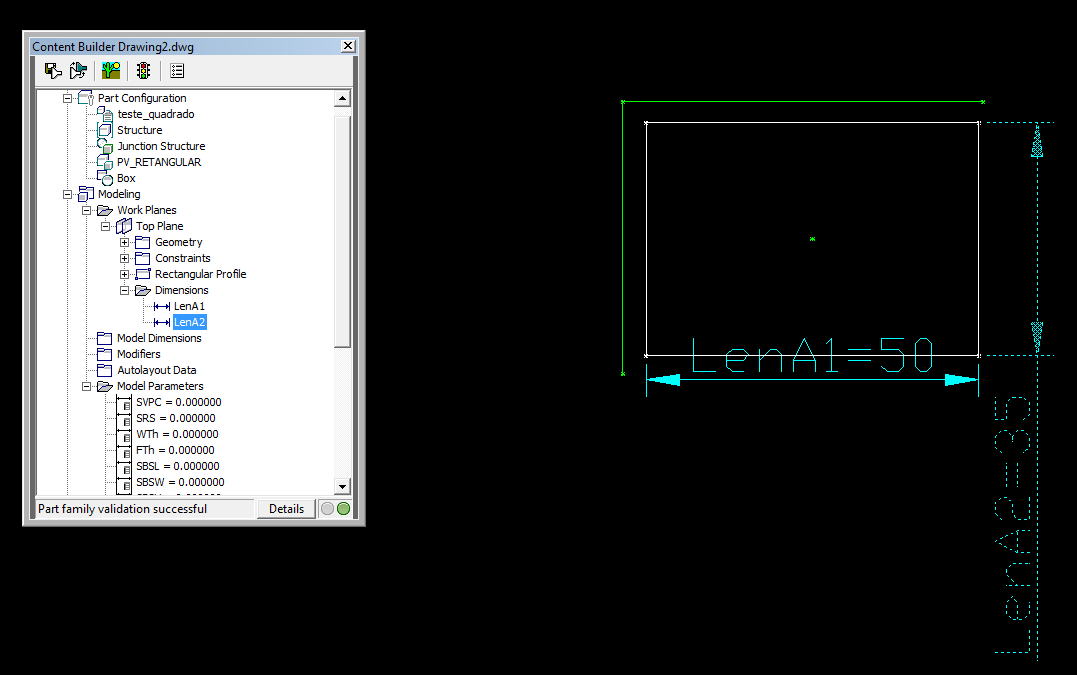
Task: Click the green center point in rectangle
Action: (x=813, y=239)
